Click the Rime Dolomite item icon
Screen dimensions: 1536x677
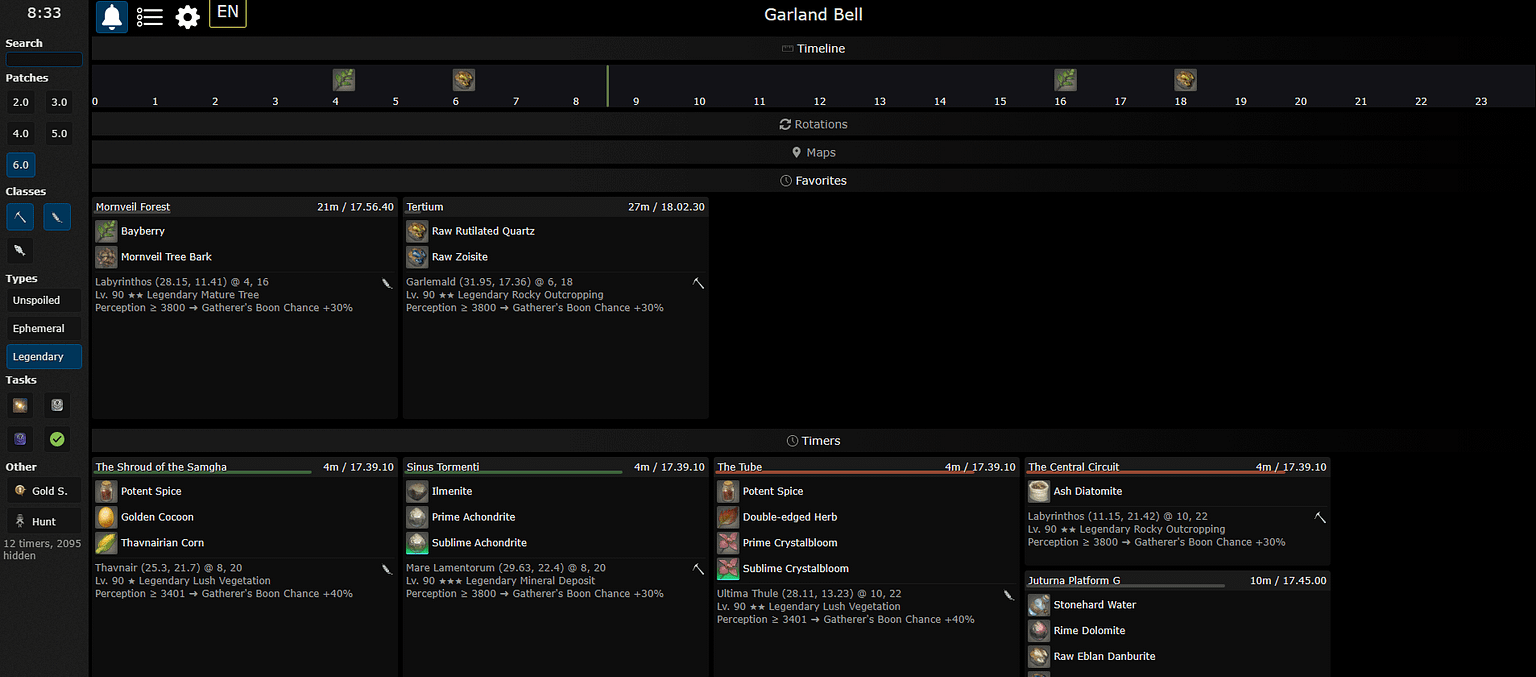click(x=1039, y=631)
